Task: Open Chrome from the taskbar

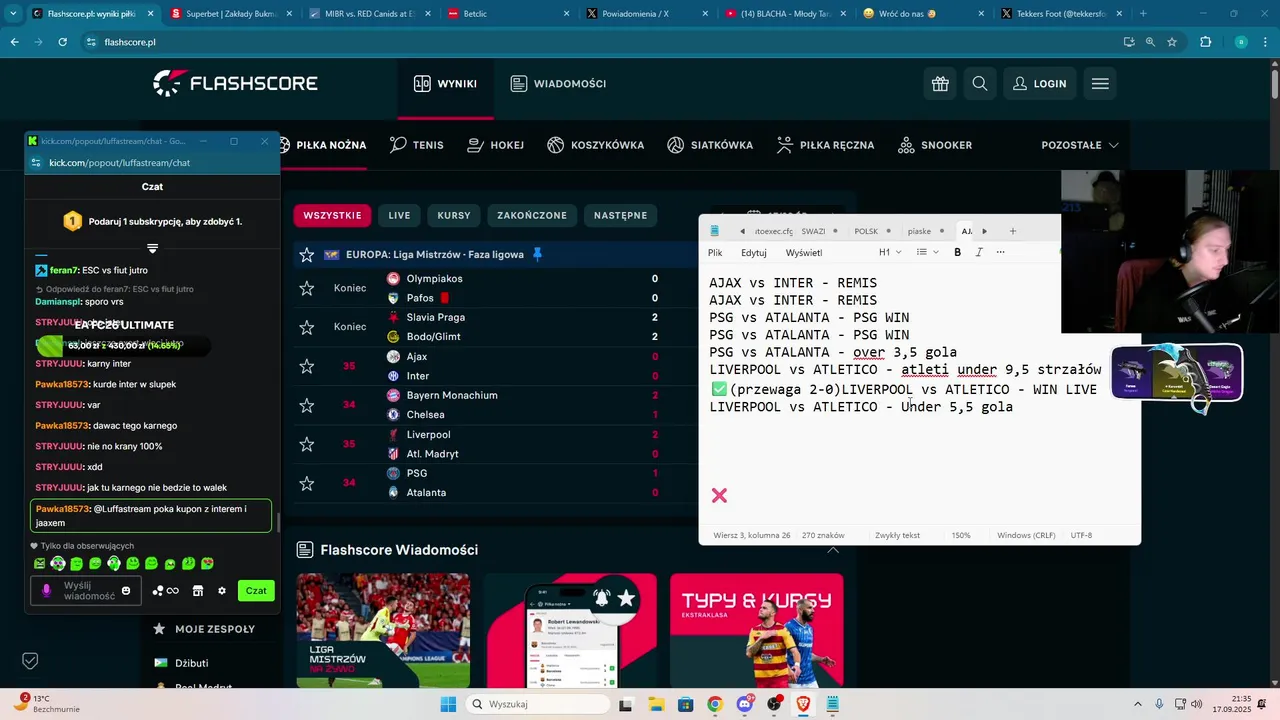Action: pos(714,704)
